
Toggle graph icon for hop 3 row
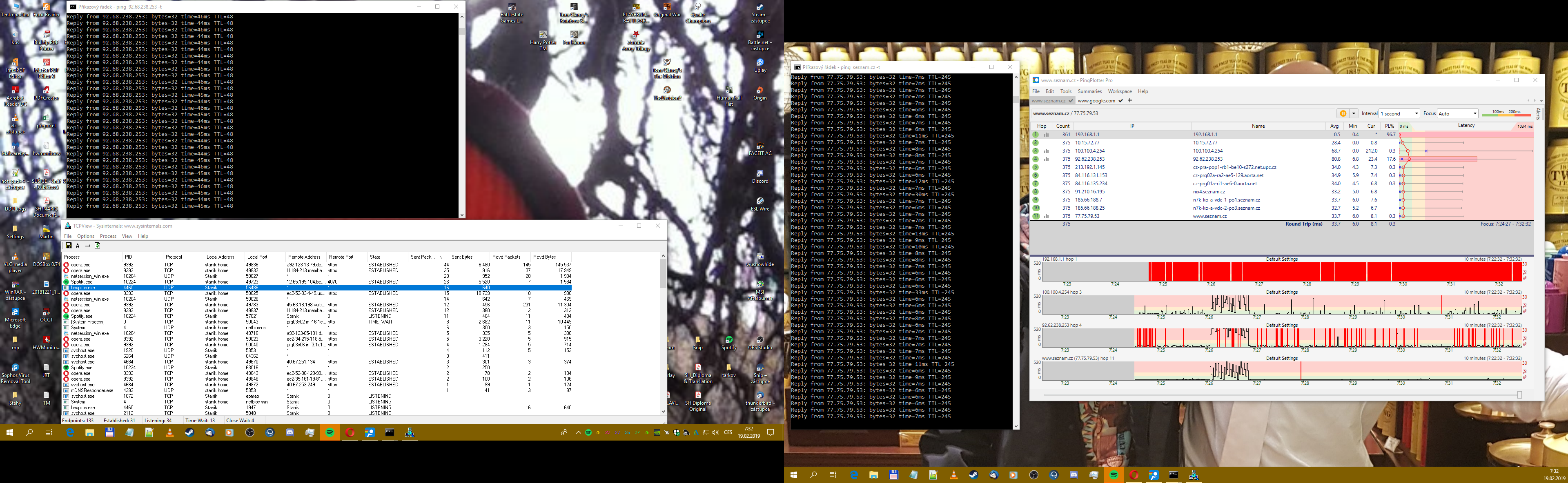[x=1046, y=151]
